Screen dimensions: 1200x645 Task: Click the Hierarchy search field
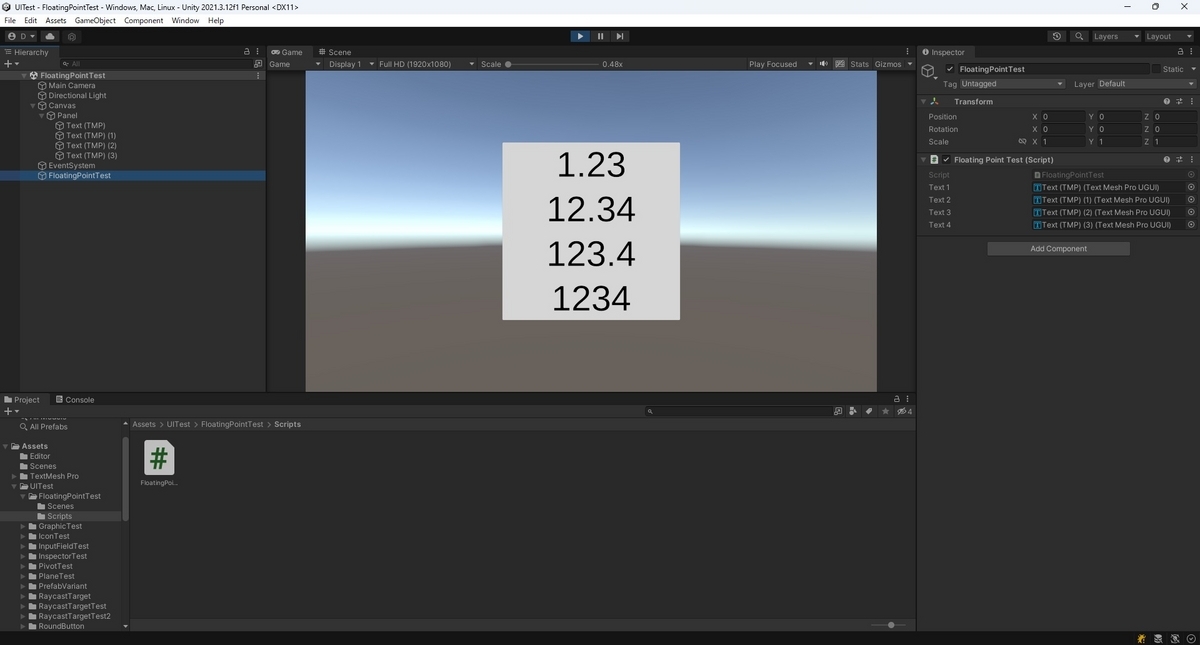click(155, 64)
